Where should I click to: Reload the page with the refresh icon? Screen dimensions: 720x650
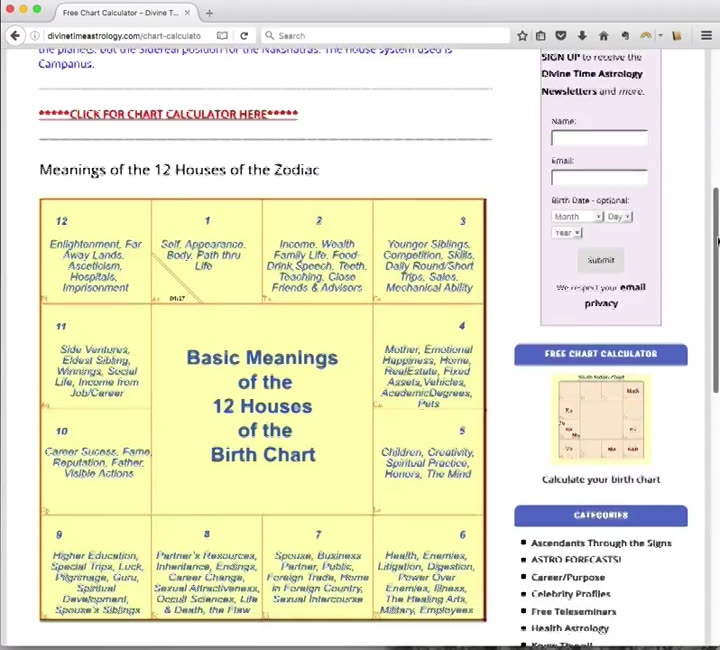click(244, 35)
